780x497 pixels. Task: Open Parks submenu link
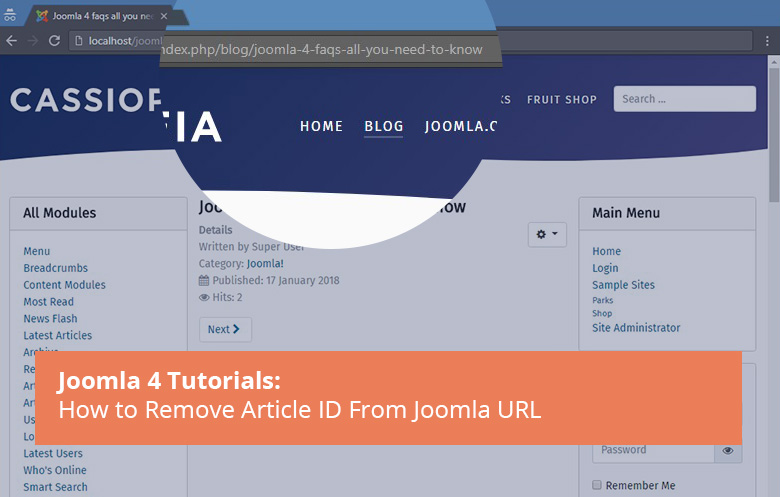tap(602, 300)
